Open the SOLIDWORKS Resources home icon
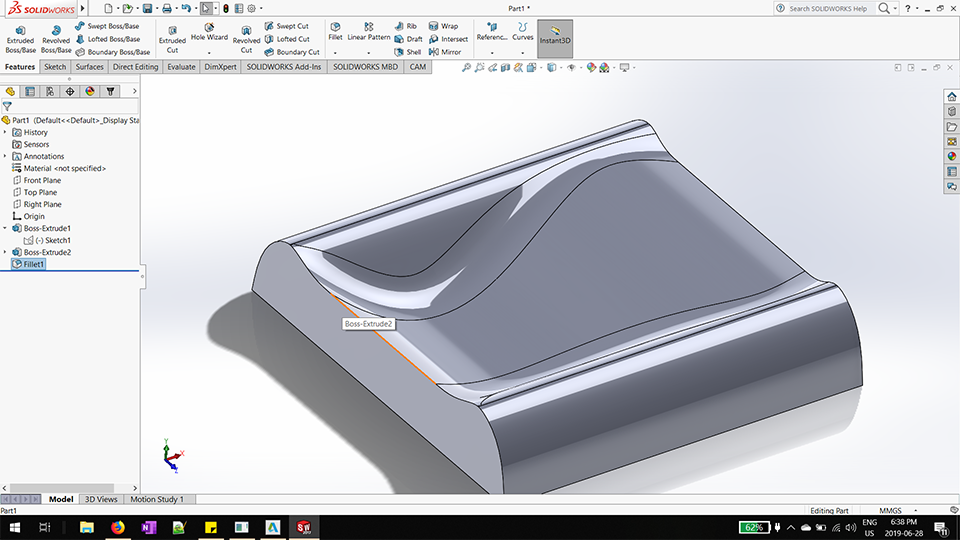The height and width of the screenshot is (540, 960). (951, 97)
